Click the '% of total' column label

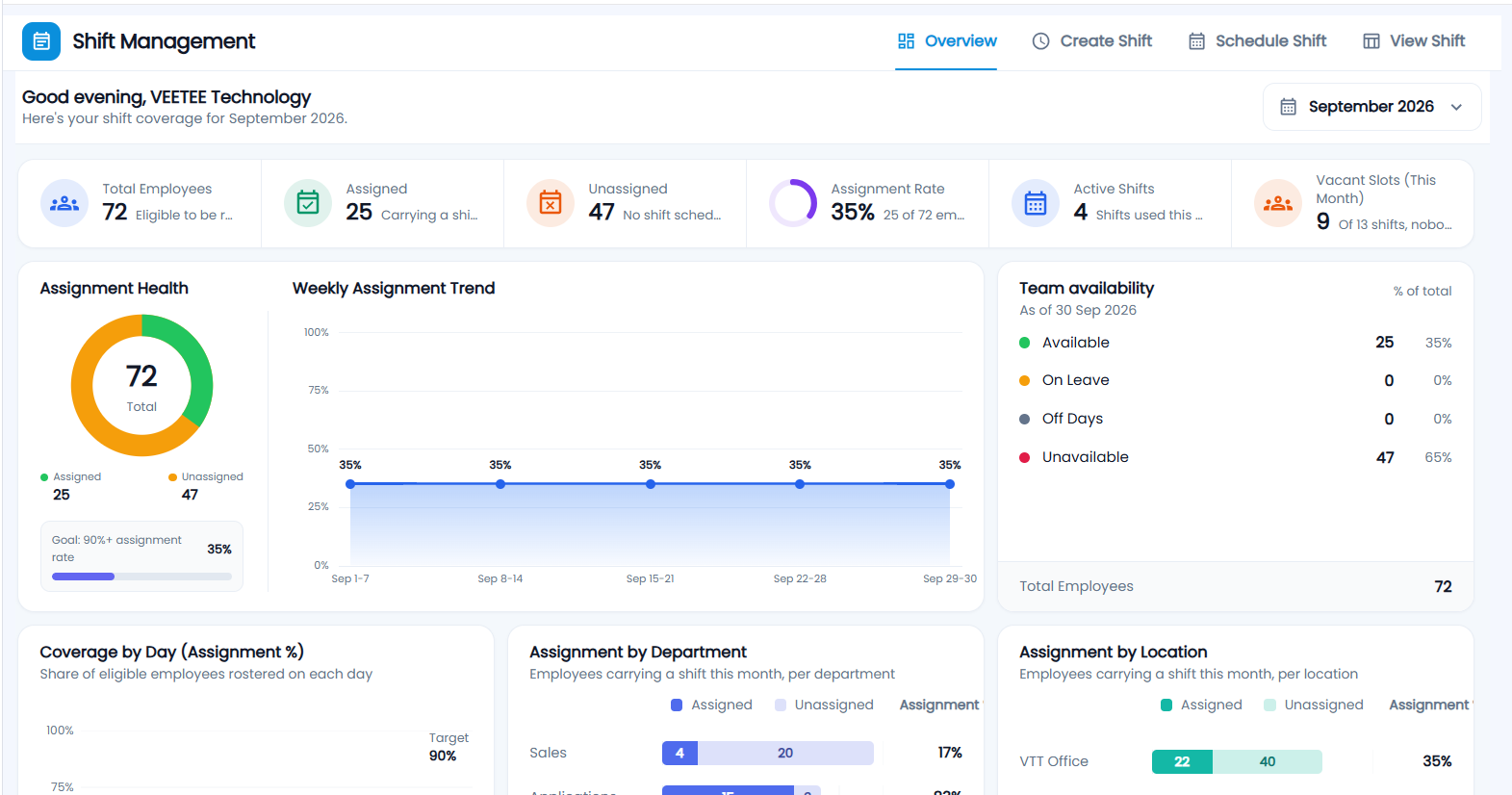pyautogui.click(x=1422, y=291)
